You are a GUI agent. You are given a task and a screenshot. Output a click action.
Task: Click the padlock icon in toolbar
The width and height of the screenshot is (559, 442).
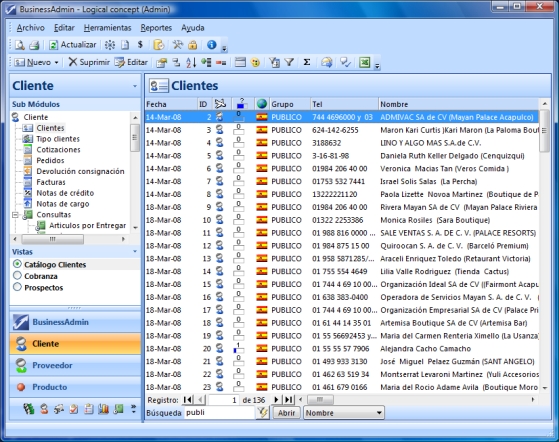click(193, 45)
